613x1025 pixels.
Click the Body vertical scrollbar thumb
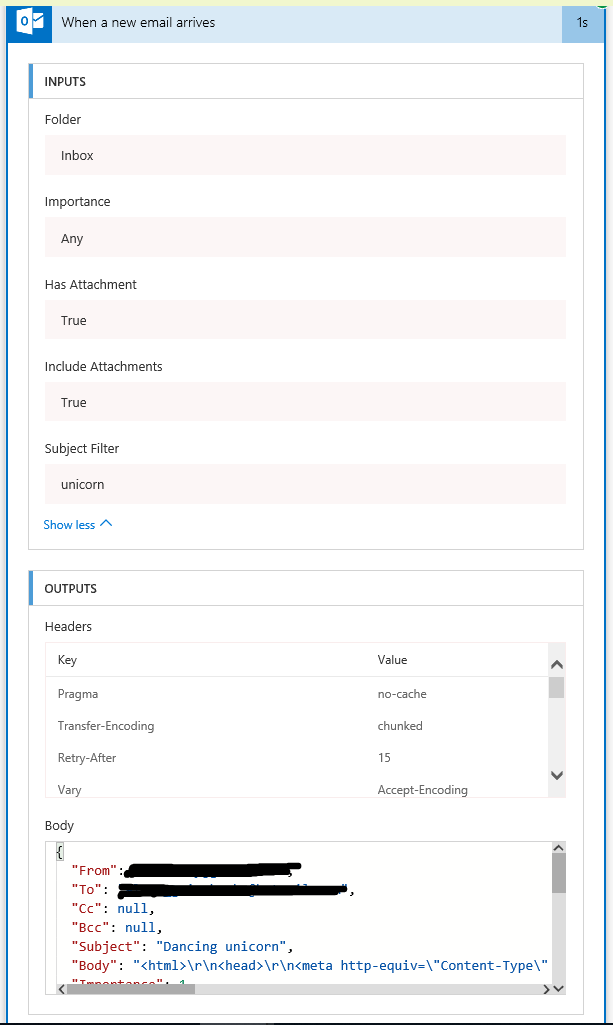[x=558, y=872]
